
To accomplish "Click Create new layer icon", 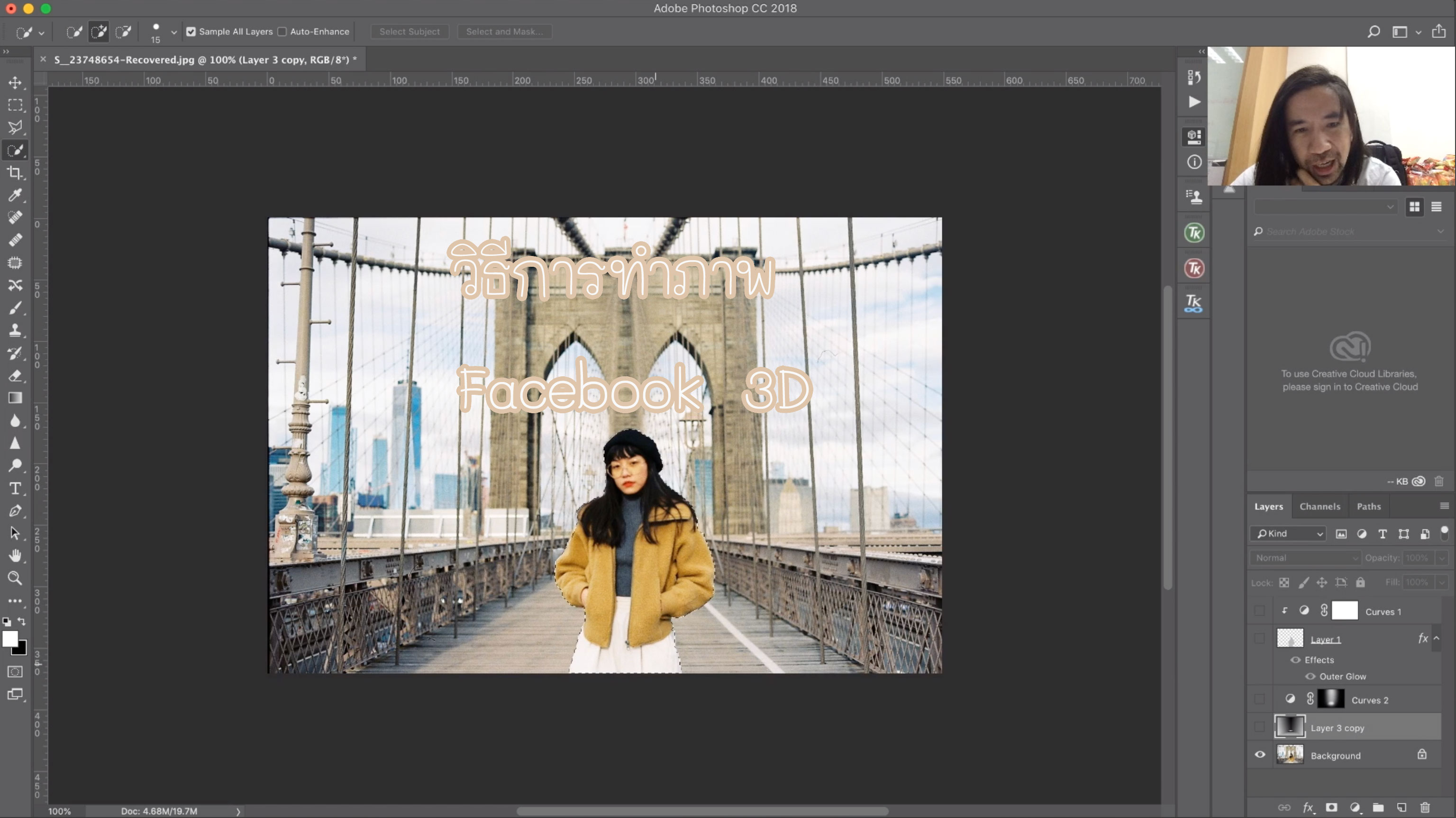I will coord(1402,807).
